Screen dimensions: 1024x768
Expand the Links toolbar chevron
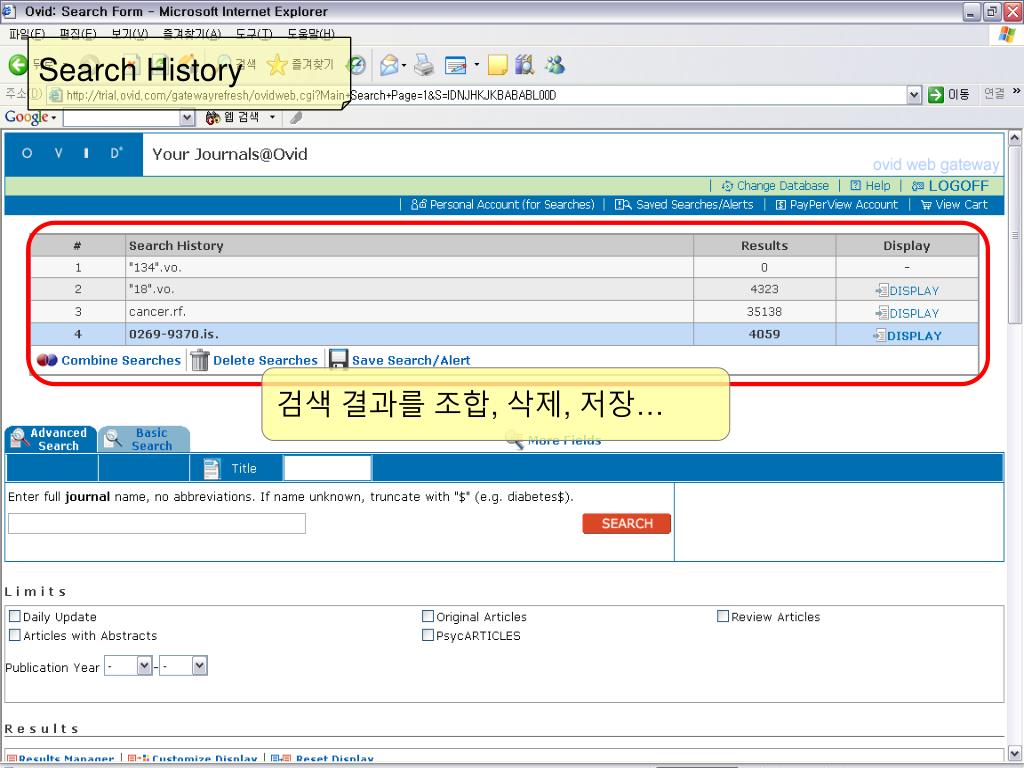pyautogui.click(x=1016, y=91)
